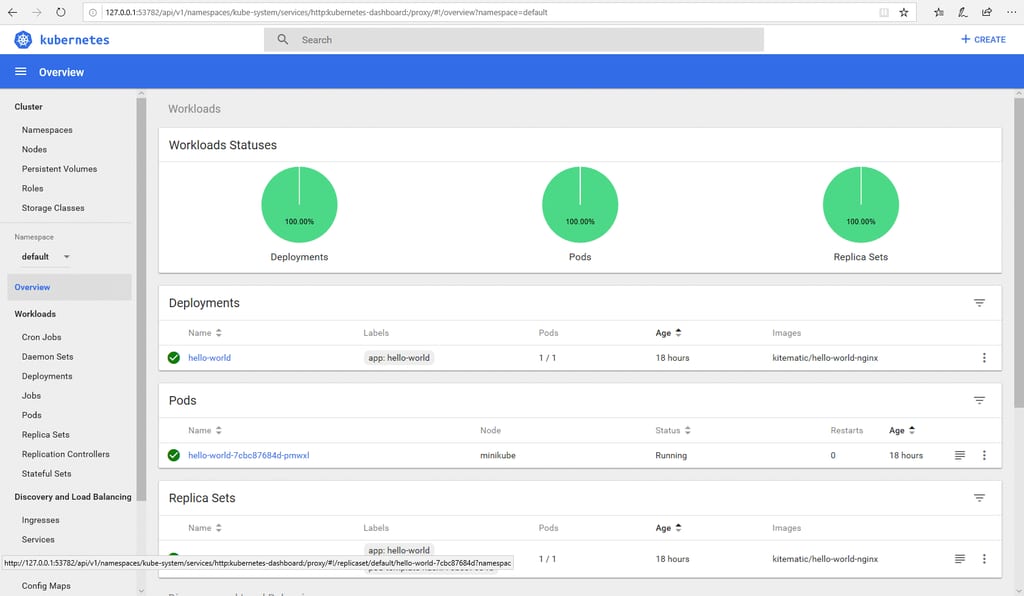1024x596 pixels.
Task: Click the main page vertical scrollbar
Action: (x=1019, y=253)
